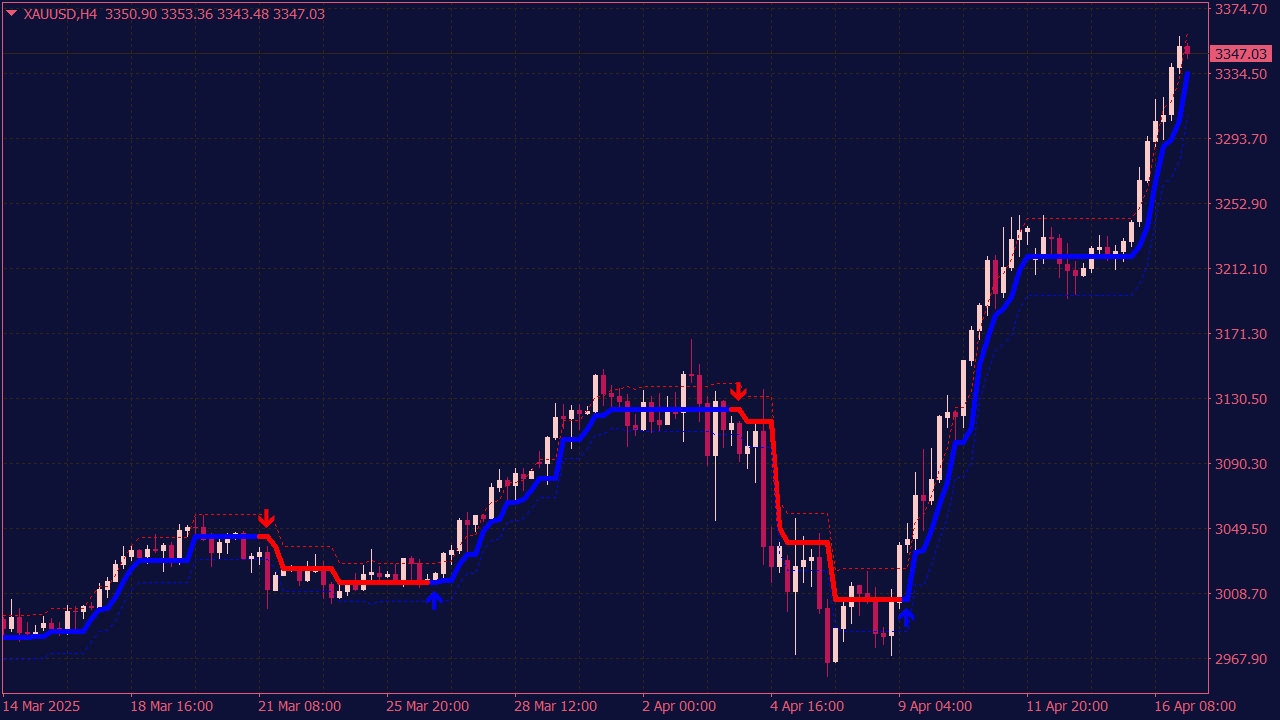Click the 3252.90 price scale label
1280x720 pixels.
(1241, 204)
